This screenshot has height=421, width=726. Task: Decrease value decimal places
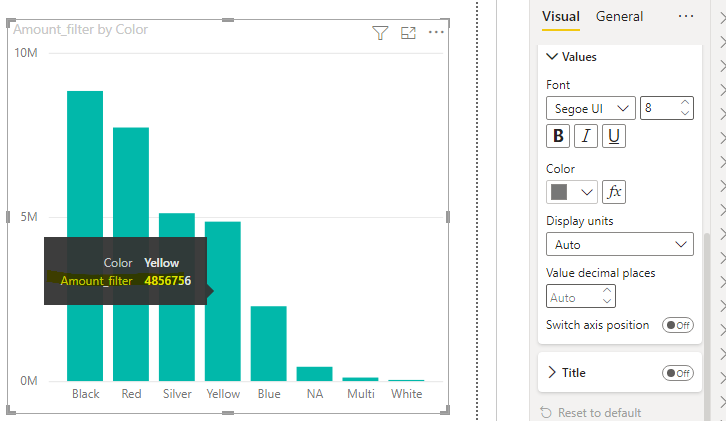607,301
